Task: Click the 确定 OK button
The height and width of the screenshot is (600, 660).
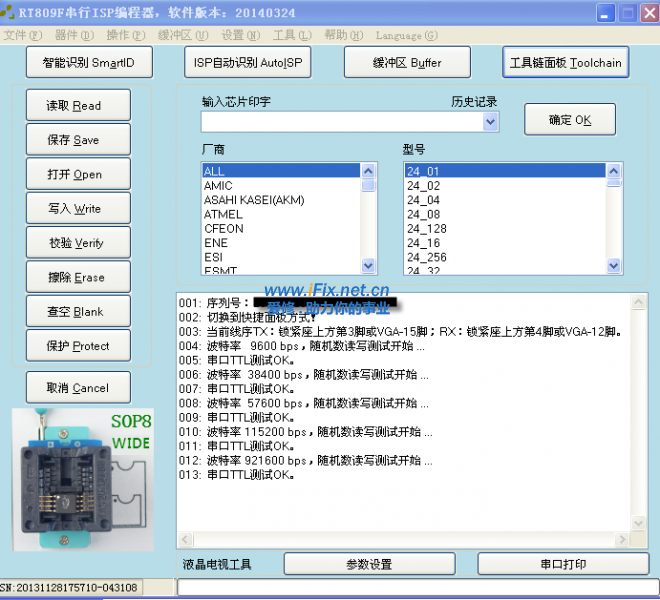Action: tap(570, 120)
